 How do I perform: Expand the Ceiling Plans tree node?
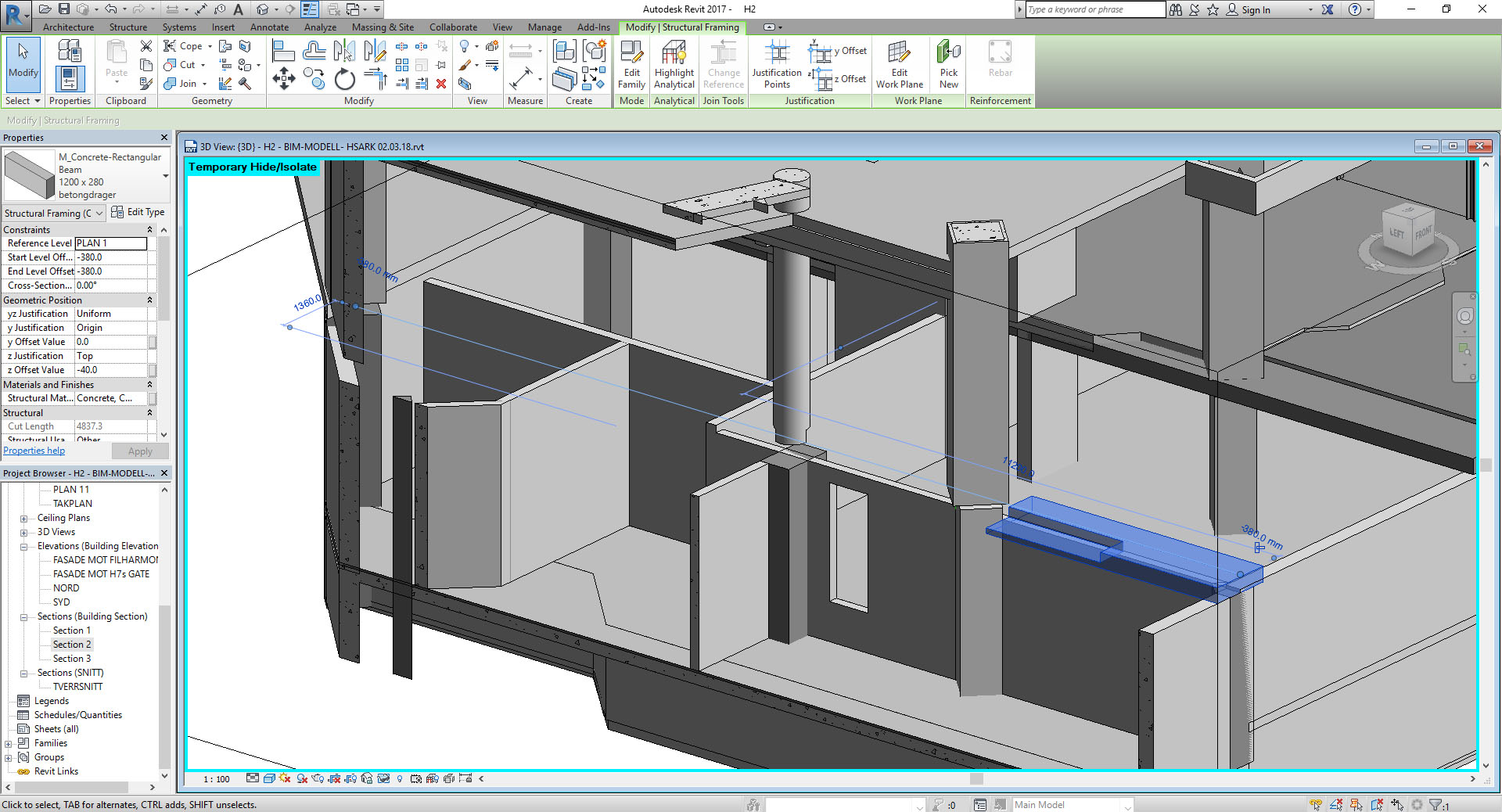(23, 519)
